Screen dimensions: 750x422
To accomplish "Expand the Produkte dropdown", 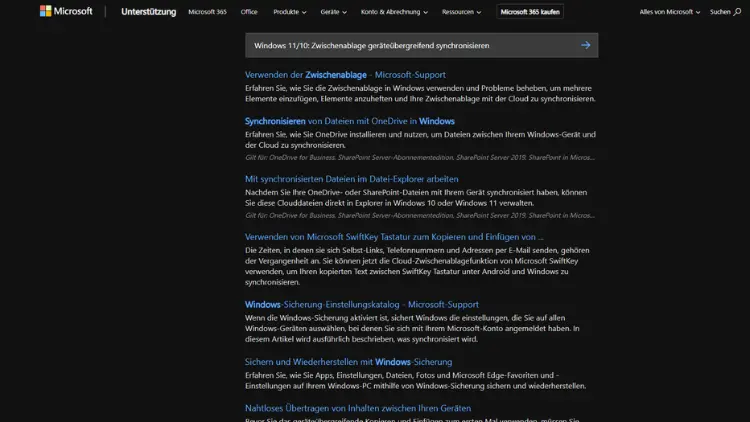I will 289,11.
